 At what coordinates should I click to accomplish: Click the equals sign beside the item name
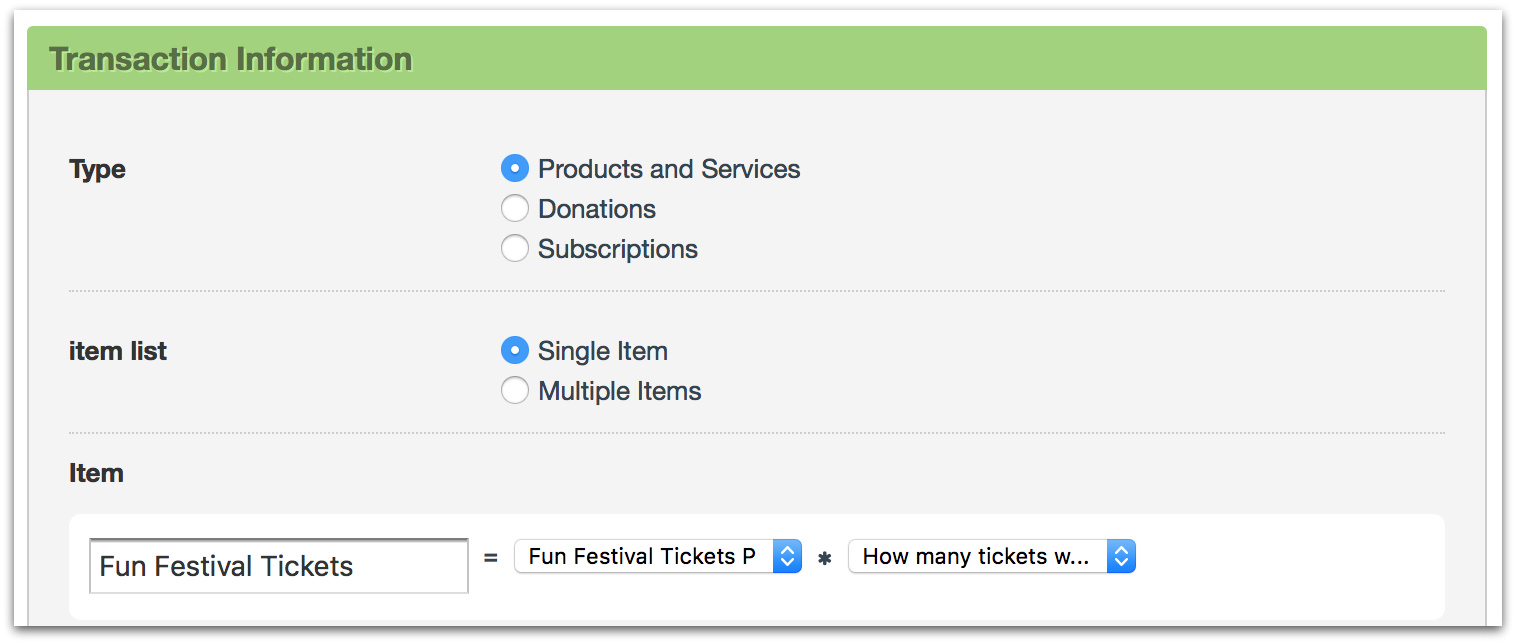click(x=491, y=558)
